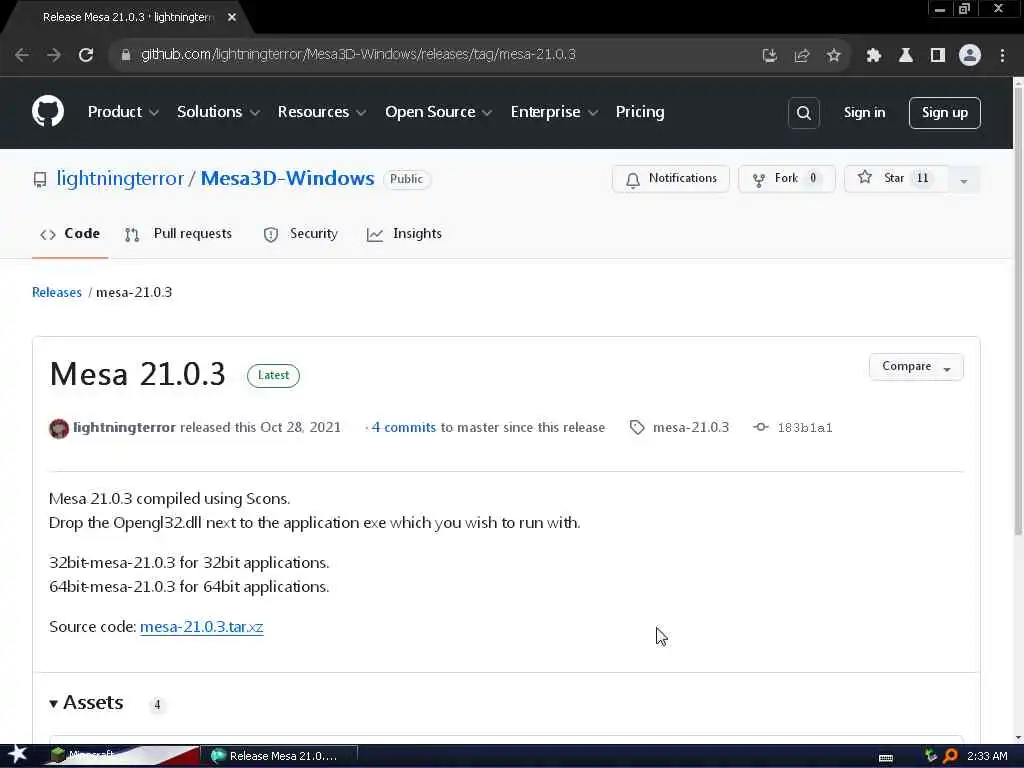Click the Notifications button

coord(671,179)
